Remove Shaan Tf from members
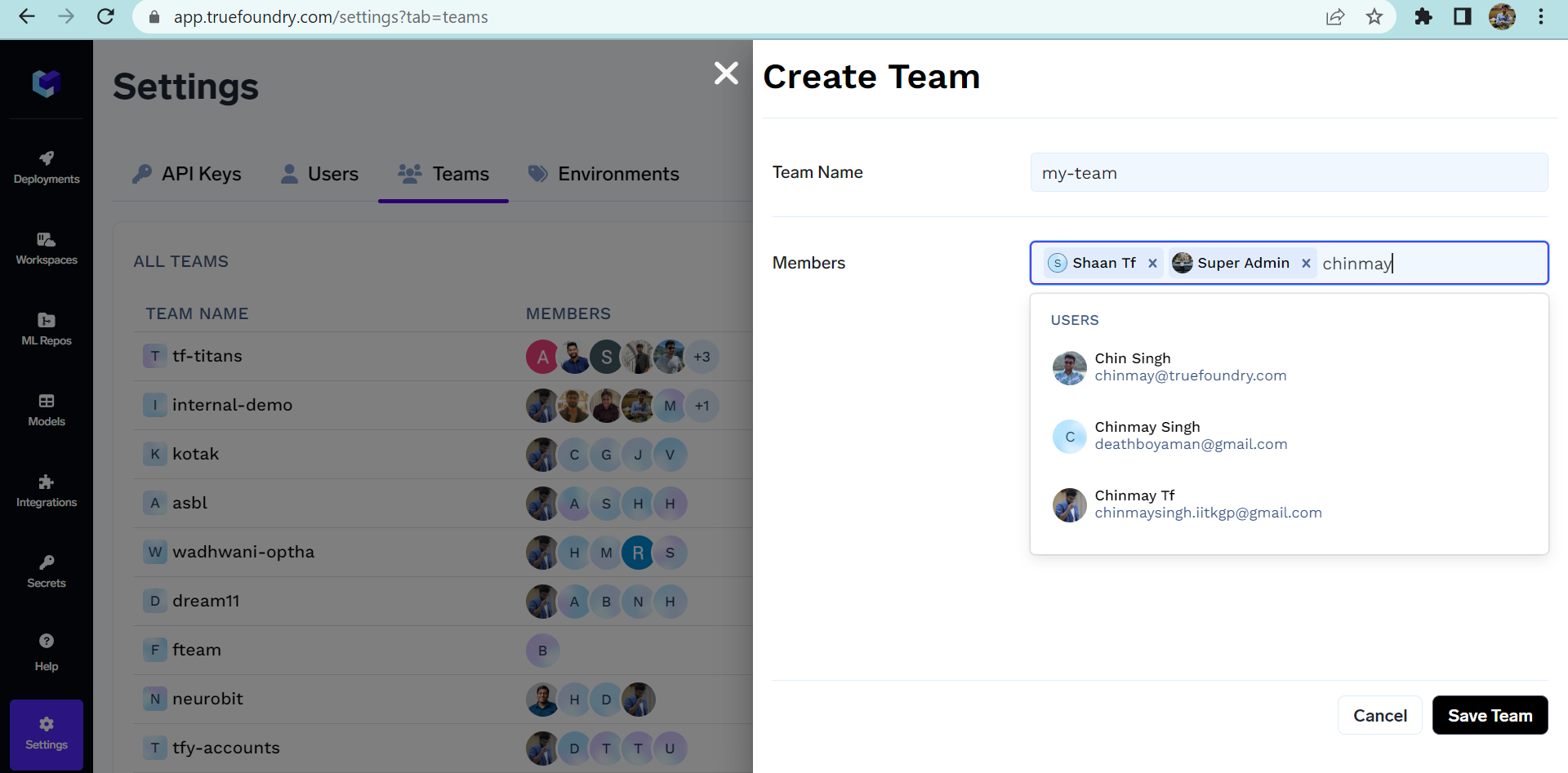Image resolution: width=1568 pixels, height=773 pixels. 1152,263
